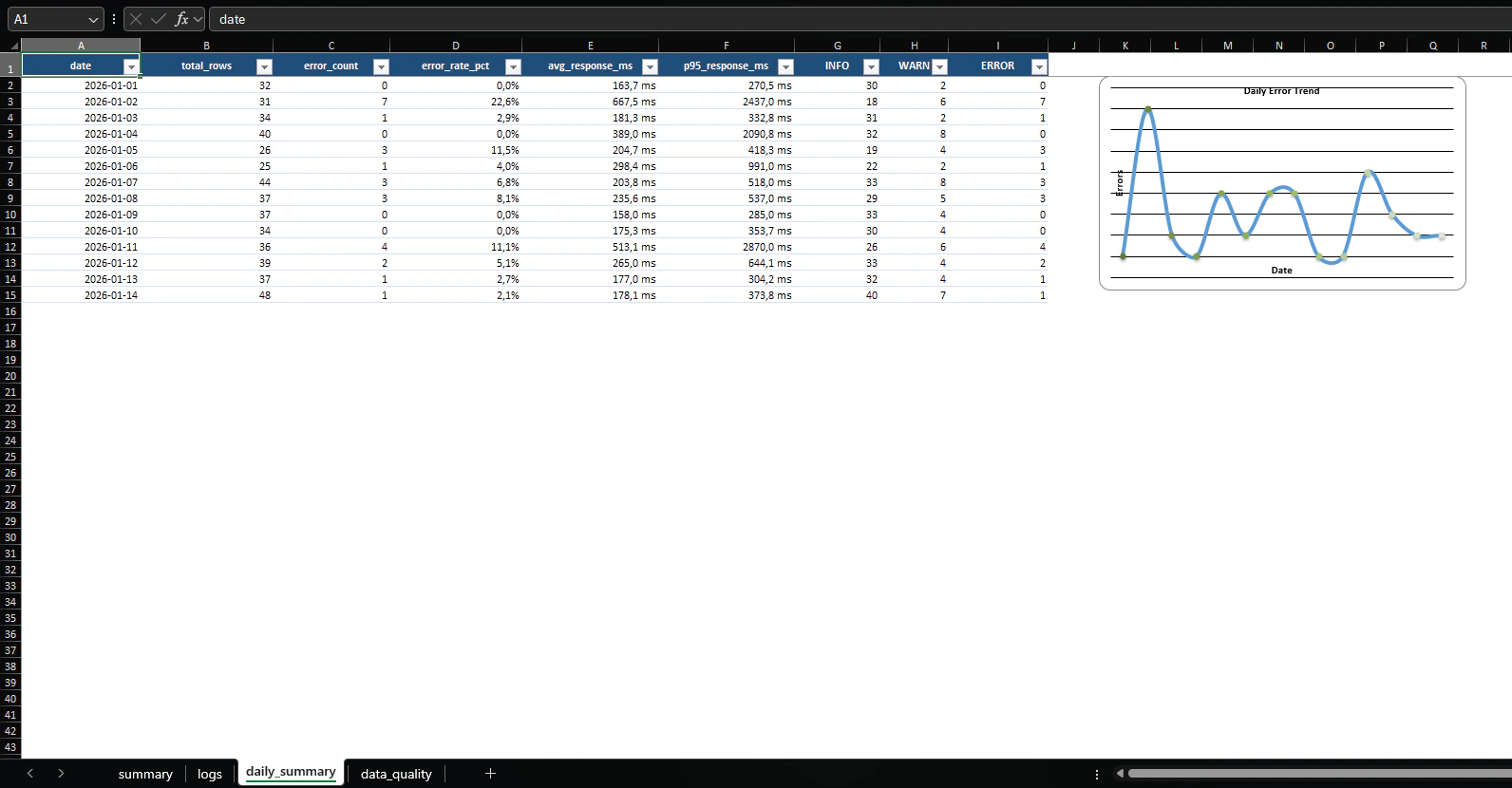Image resolution: width=1512 pixels, height=788 pixels.
Task: Add a new sheet with plus icon
Action: (490, 774)
